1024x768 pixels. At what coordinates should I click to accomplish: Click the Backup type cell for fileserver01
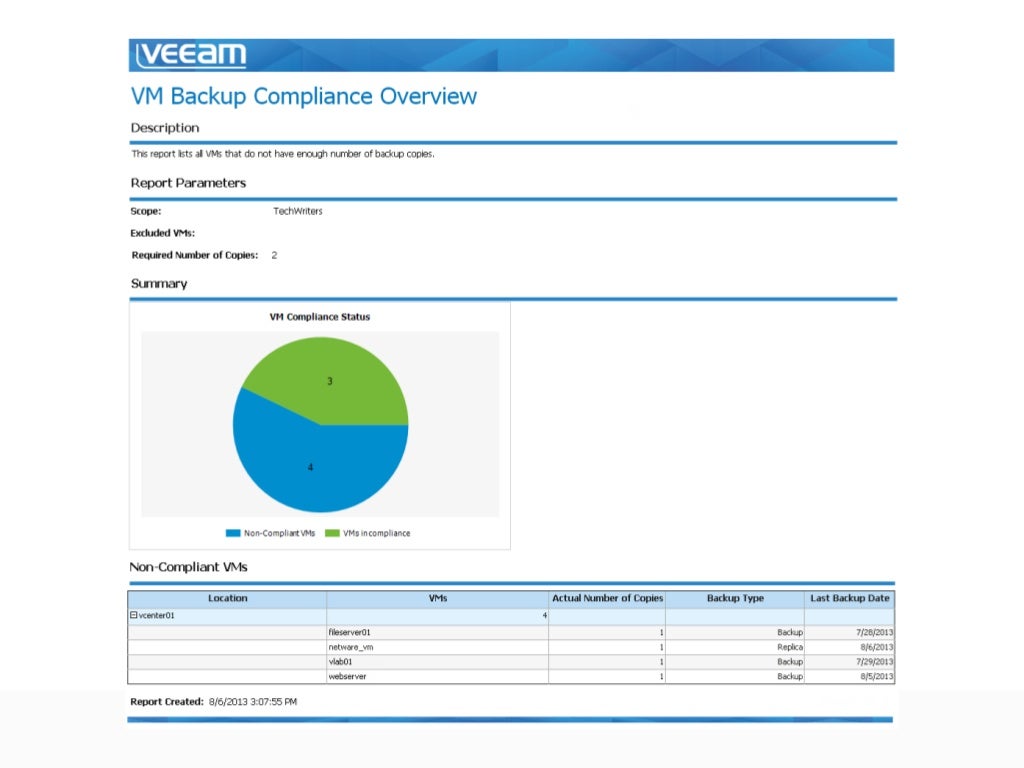[x=735, y=632]
